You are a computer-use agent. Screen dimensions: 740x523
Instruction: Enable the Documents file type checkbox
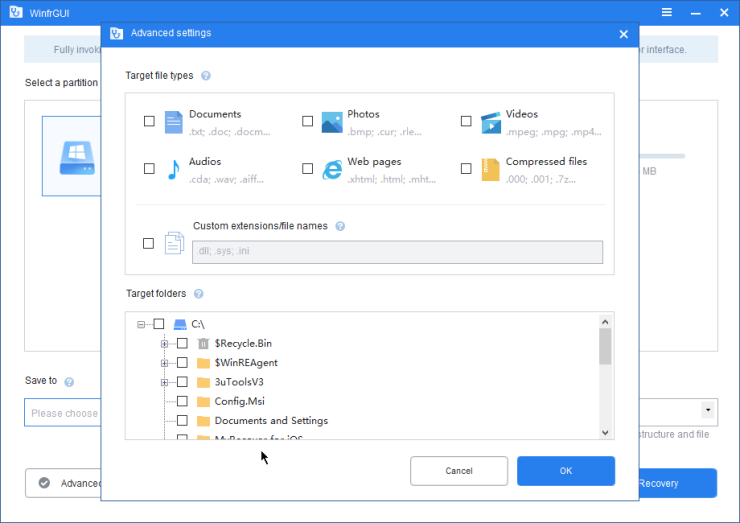[x=149, y=121]
